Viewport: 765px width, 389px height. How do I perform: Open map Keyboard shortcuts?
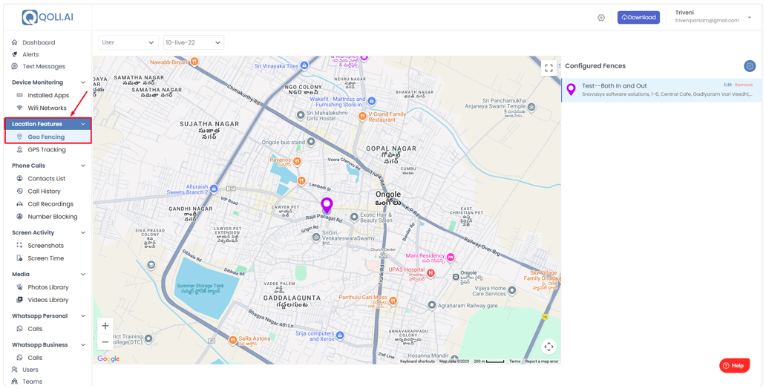[417, 361]
